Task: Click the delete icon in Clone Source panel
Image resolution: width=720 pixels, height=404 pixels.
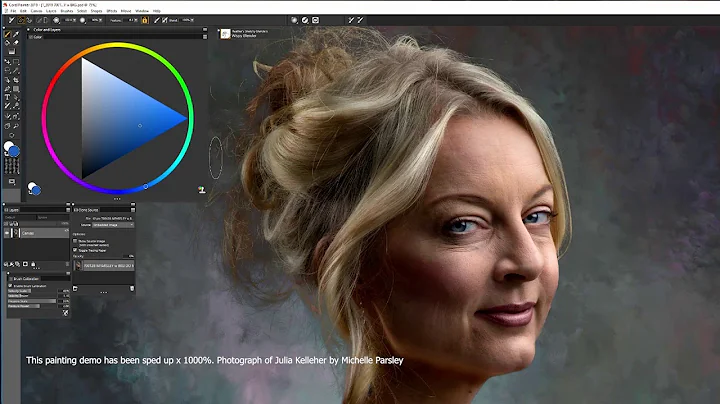Action: 132,288
